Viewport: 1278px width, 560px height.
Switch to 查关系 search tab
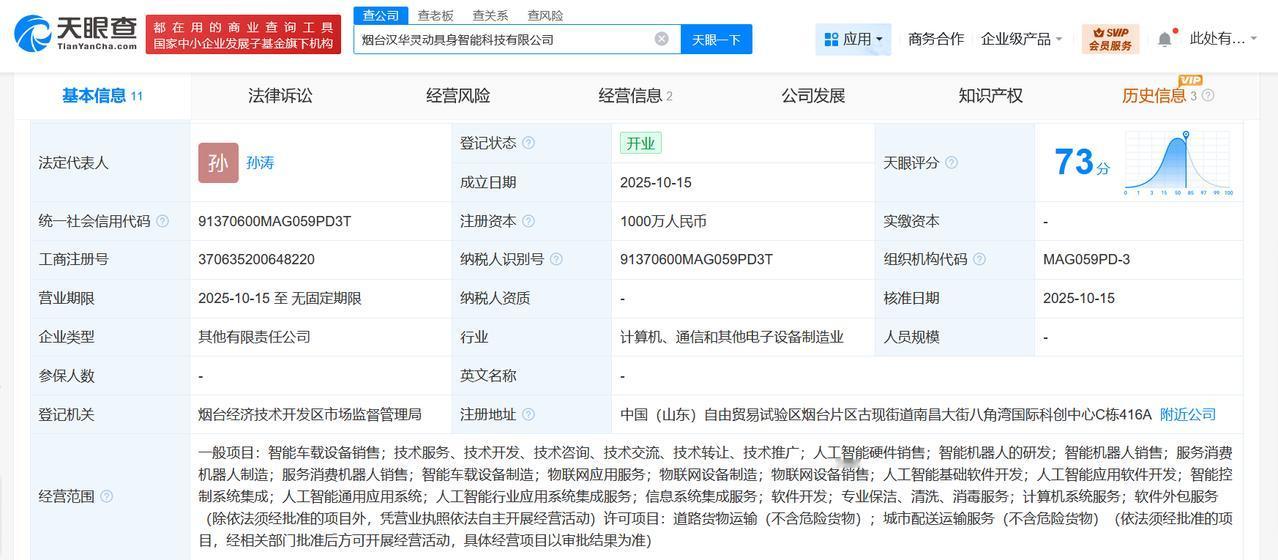click(490, 15)
